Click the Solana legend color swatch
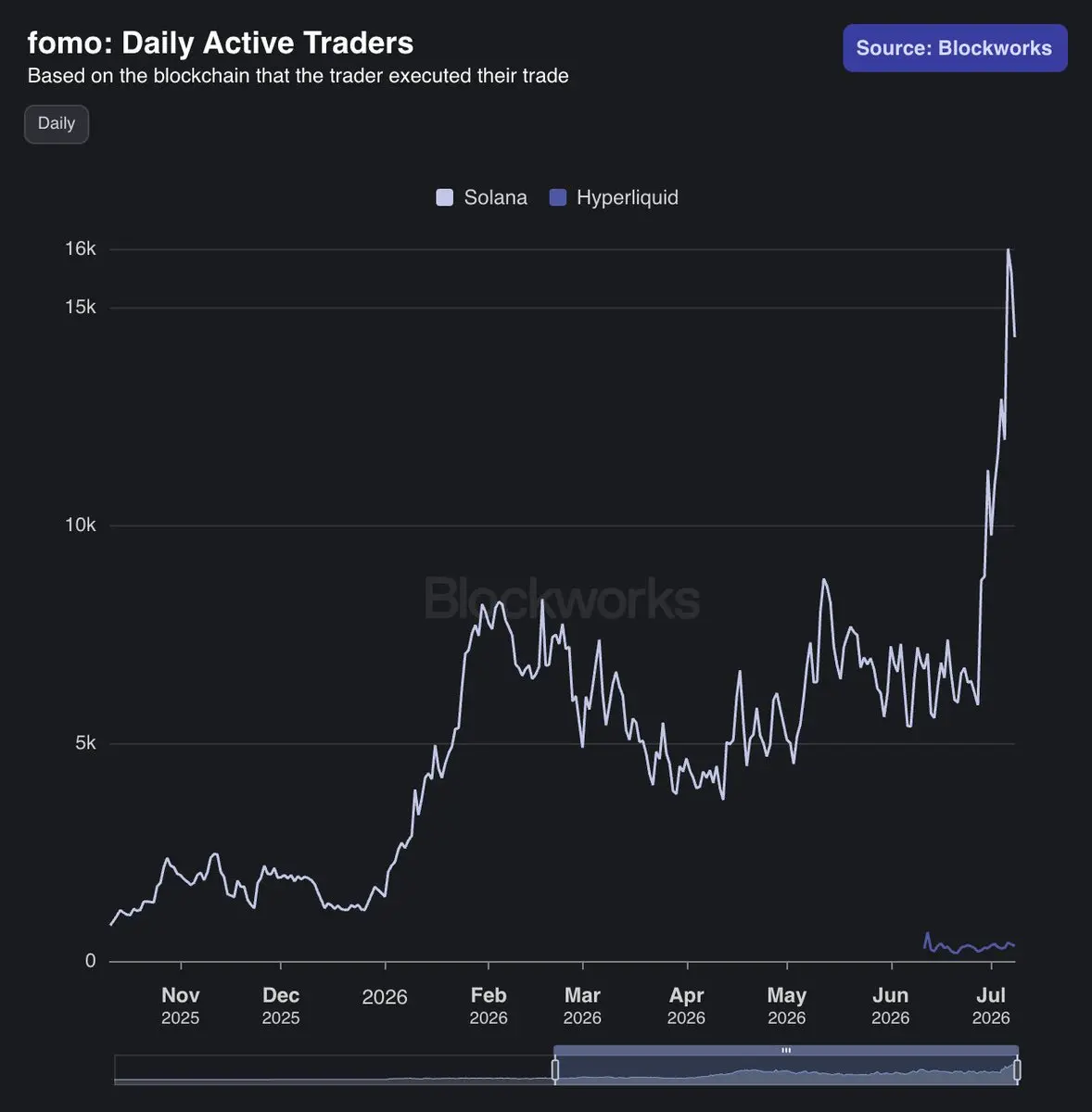1092x1112 pixels. (x=445, y=197)
